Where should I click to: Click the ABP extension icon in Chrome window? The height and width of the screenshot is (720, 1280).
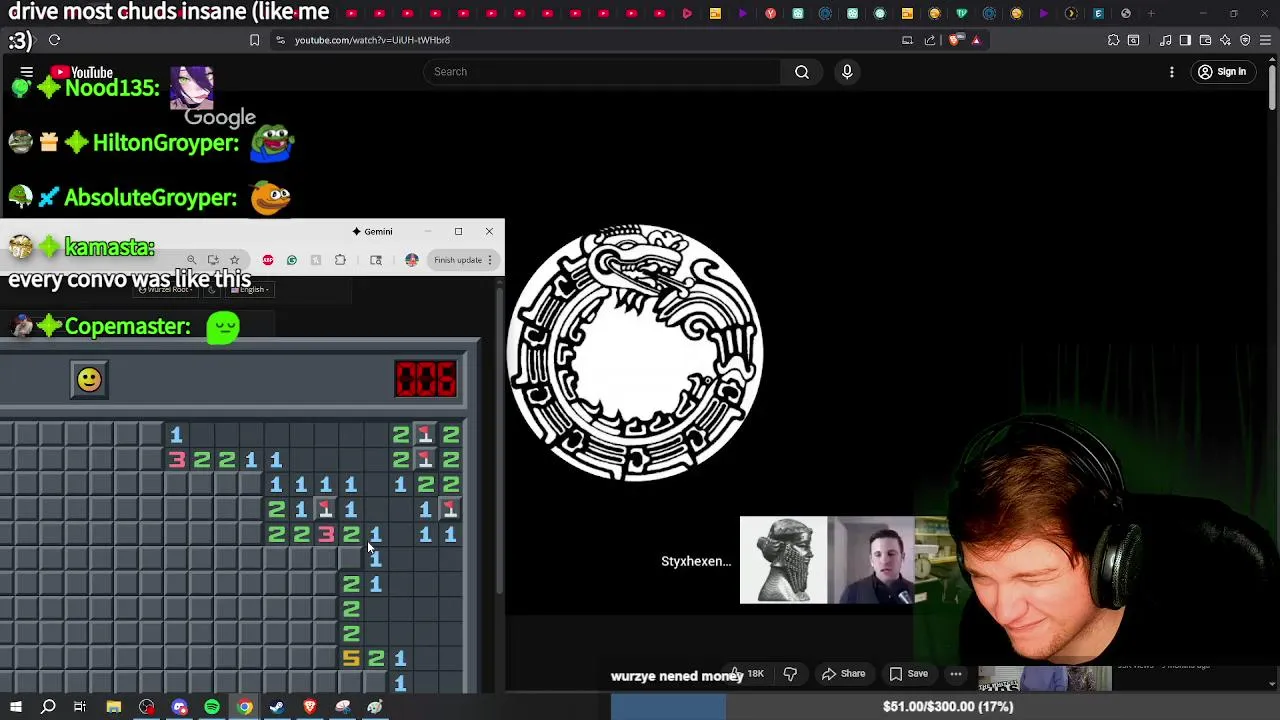click(268, 260)
